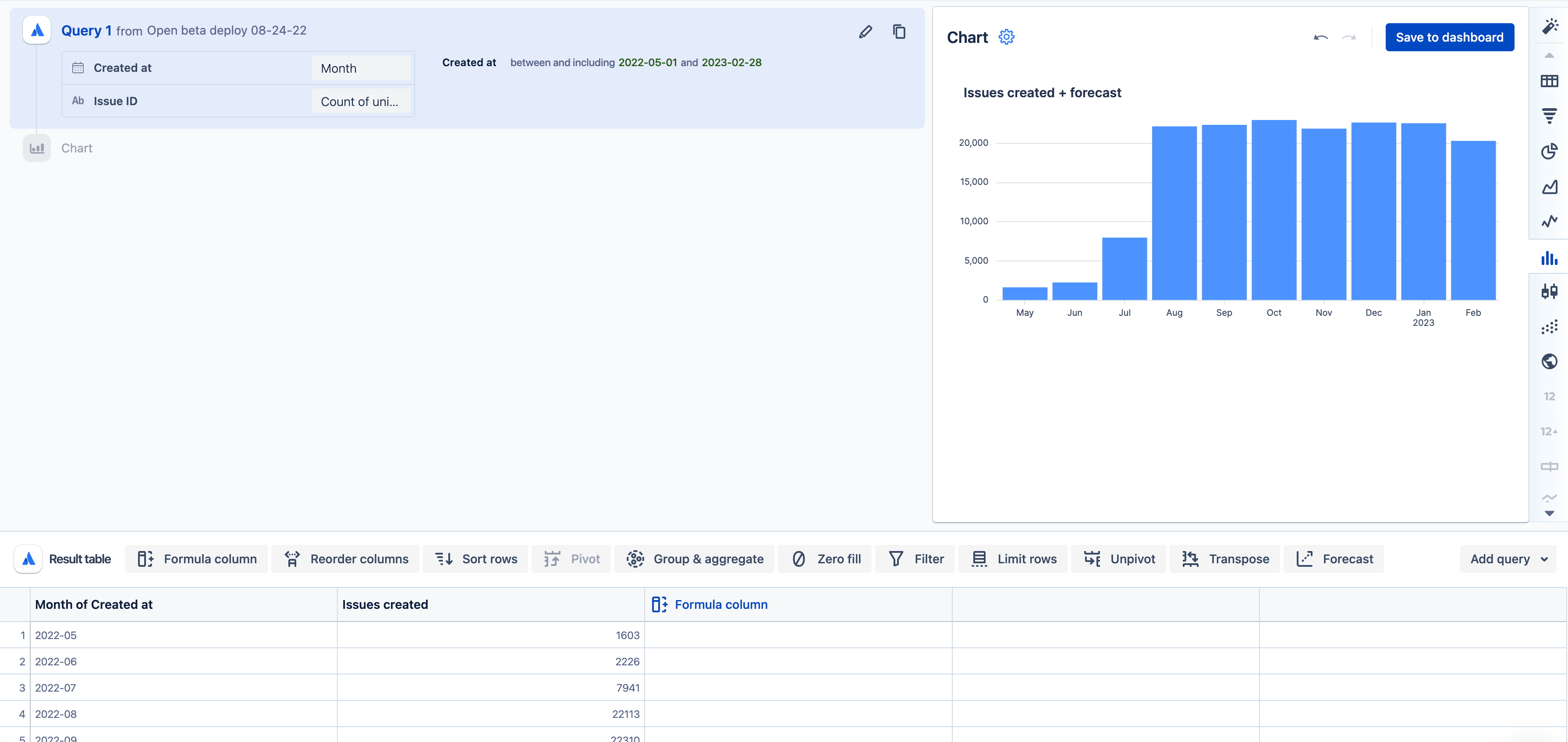This screenshot has width=1568, height=742.
Task: Click the 2022-05-01 start date filter value
Action: pyautogui.click(x=647, y=62)
